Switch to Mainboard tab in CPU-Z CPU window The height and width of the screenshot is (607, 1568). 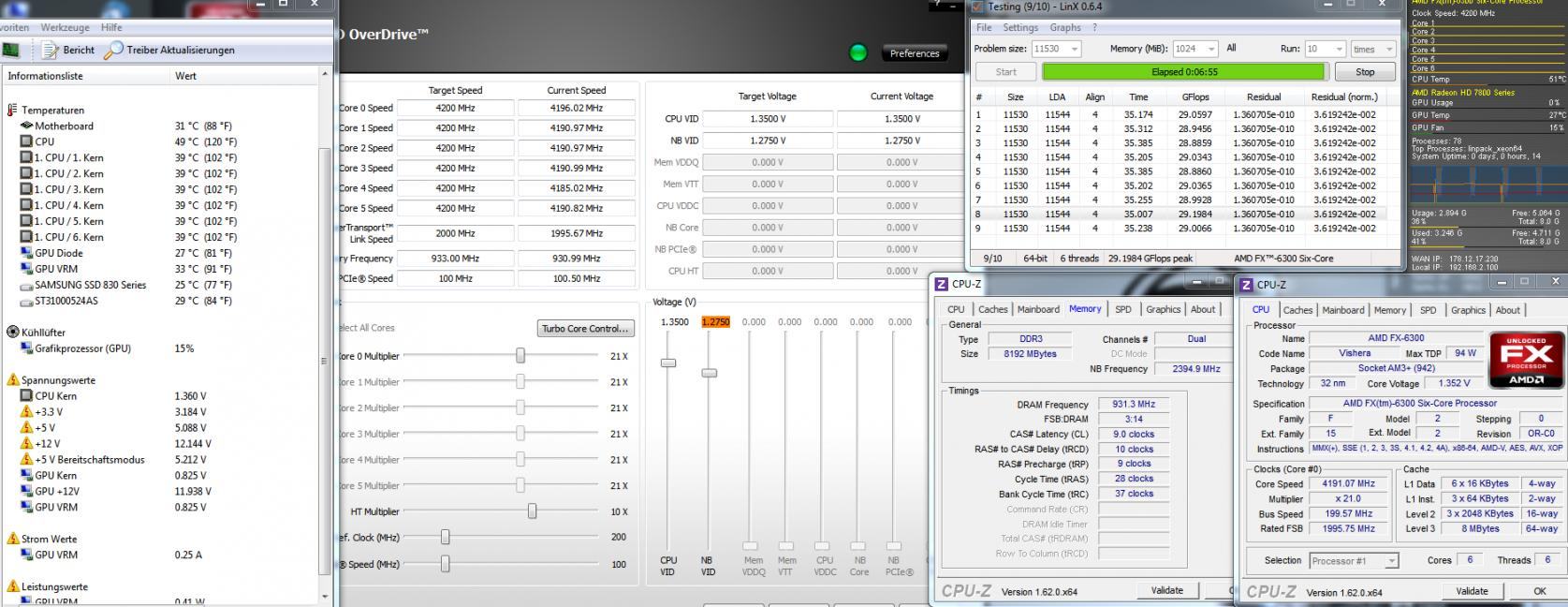click(1343, 310)
